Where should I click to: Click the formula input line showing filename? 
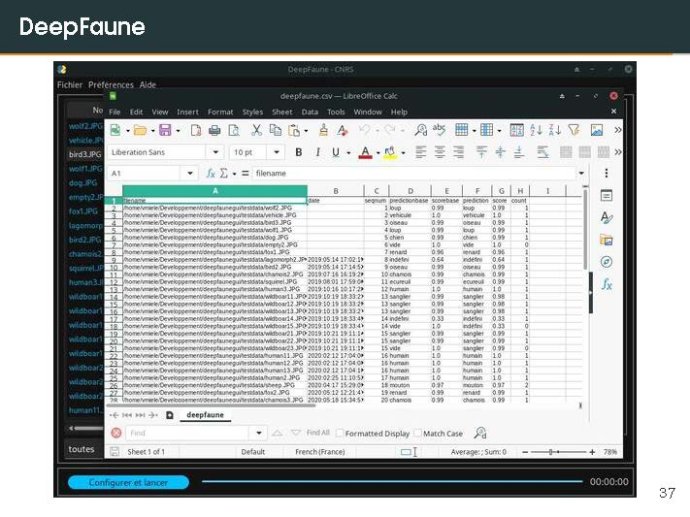(414, 173)
